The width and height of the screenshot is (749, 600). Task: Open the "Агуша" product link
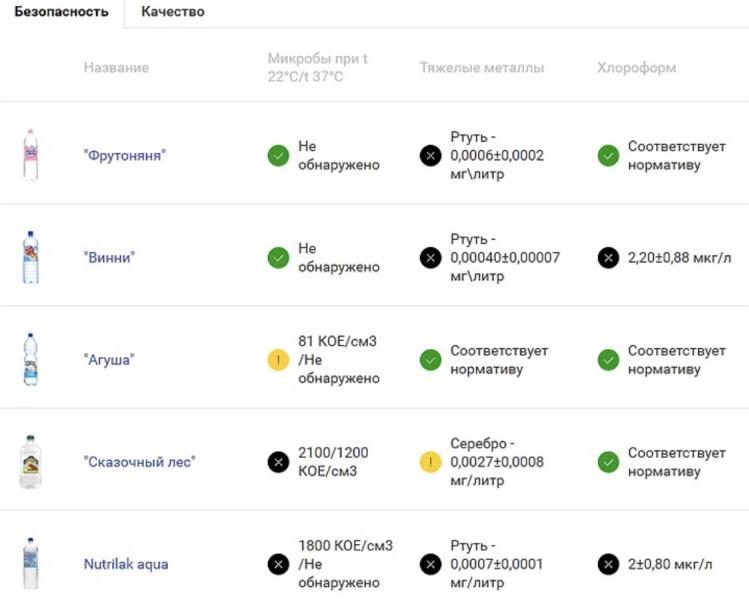(x=109, y=360)
